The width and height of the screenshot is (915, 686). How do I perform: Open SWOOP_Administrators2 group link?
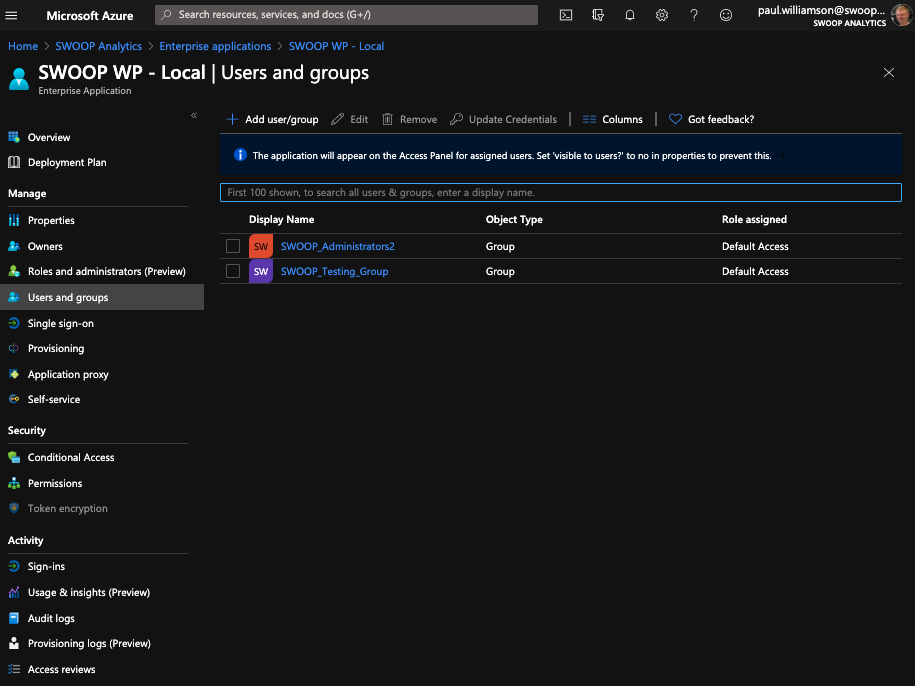338,246
